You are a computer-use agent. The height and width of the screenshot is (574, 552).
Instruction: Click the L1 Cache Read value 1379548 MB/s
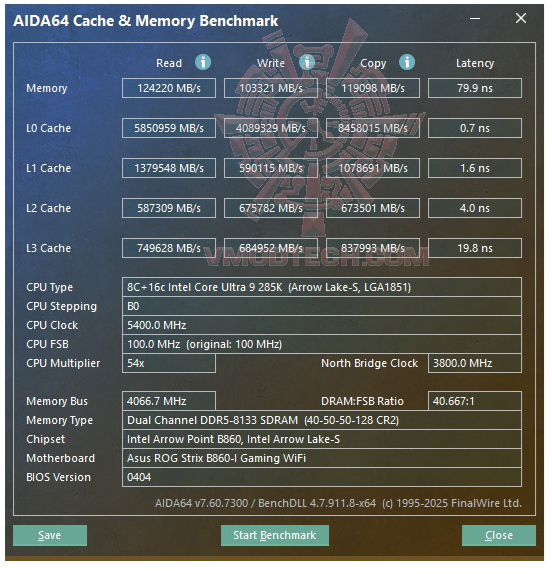(x=170, y=169)
